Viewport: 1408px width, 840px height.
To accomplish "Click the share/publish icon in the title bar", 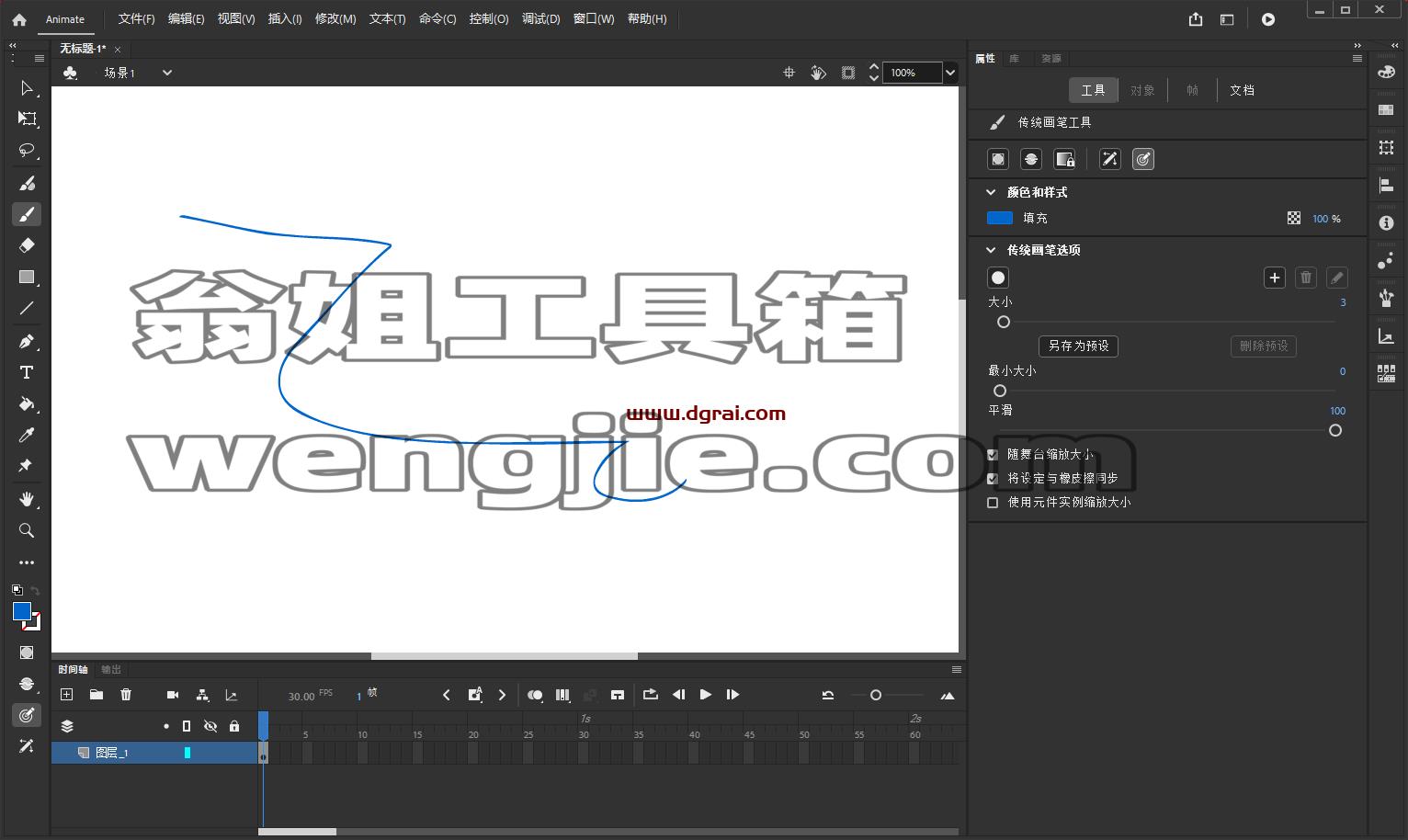I will 1196,19.
